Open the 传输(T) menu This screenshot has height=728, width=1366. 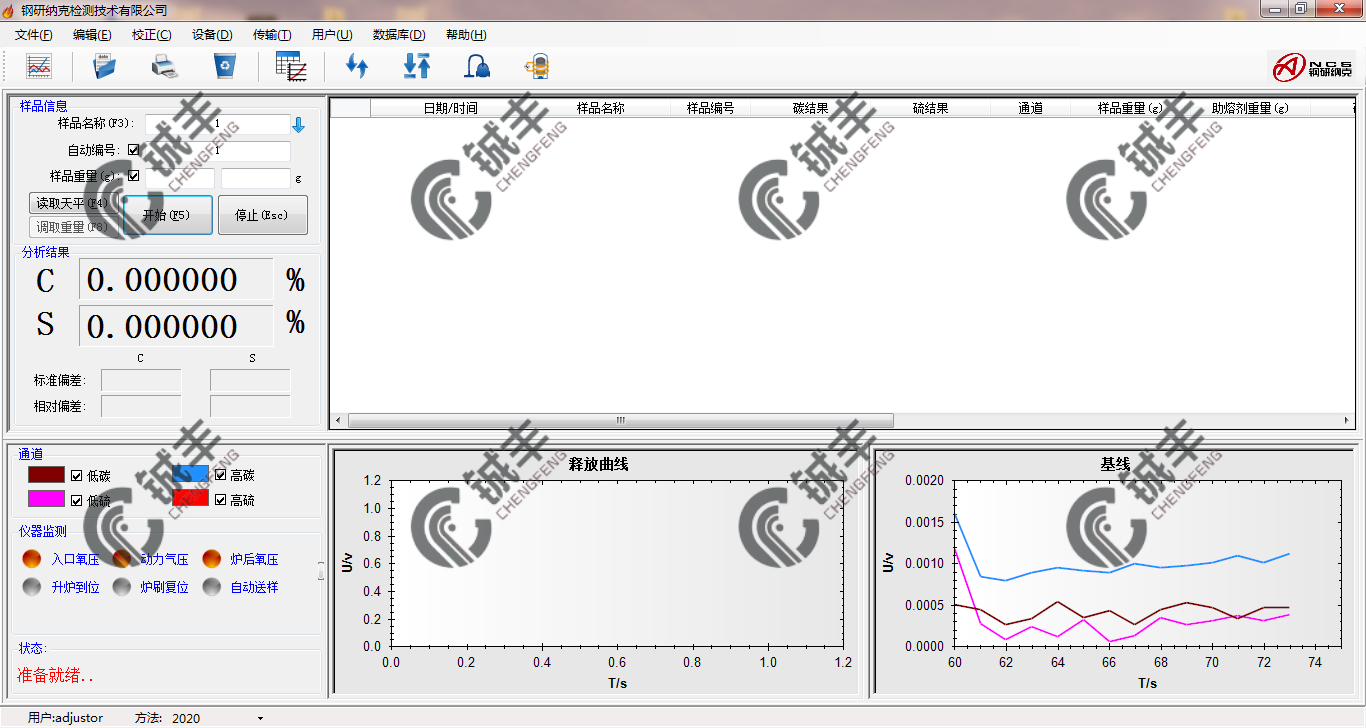[x=272, y=34]
